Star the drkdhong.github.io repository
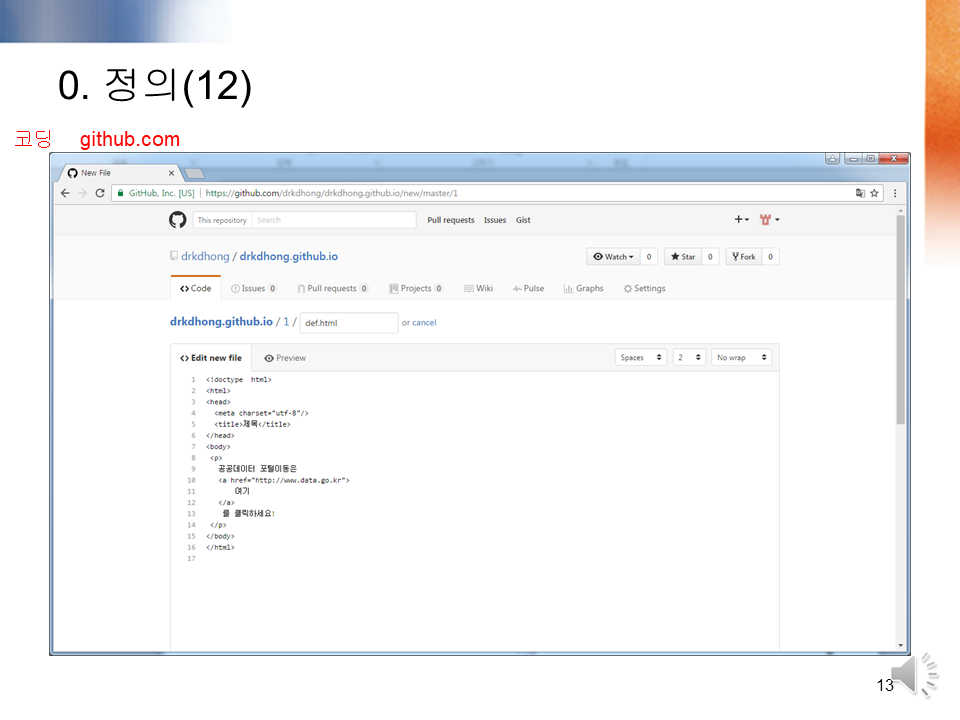960x720 pixels. coord(683,257)
